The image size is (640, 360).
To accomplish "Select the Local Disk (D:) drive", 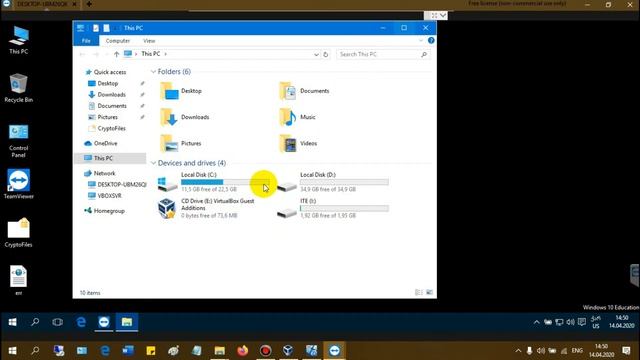I will [333, 182].
